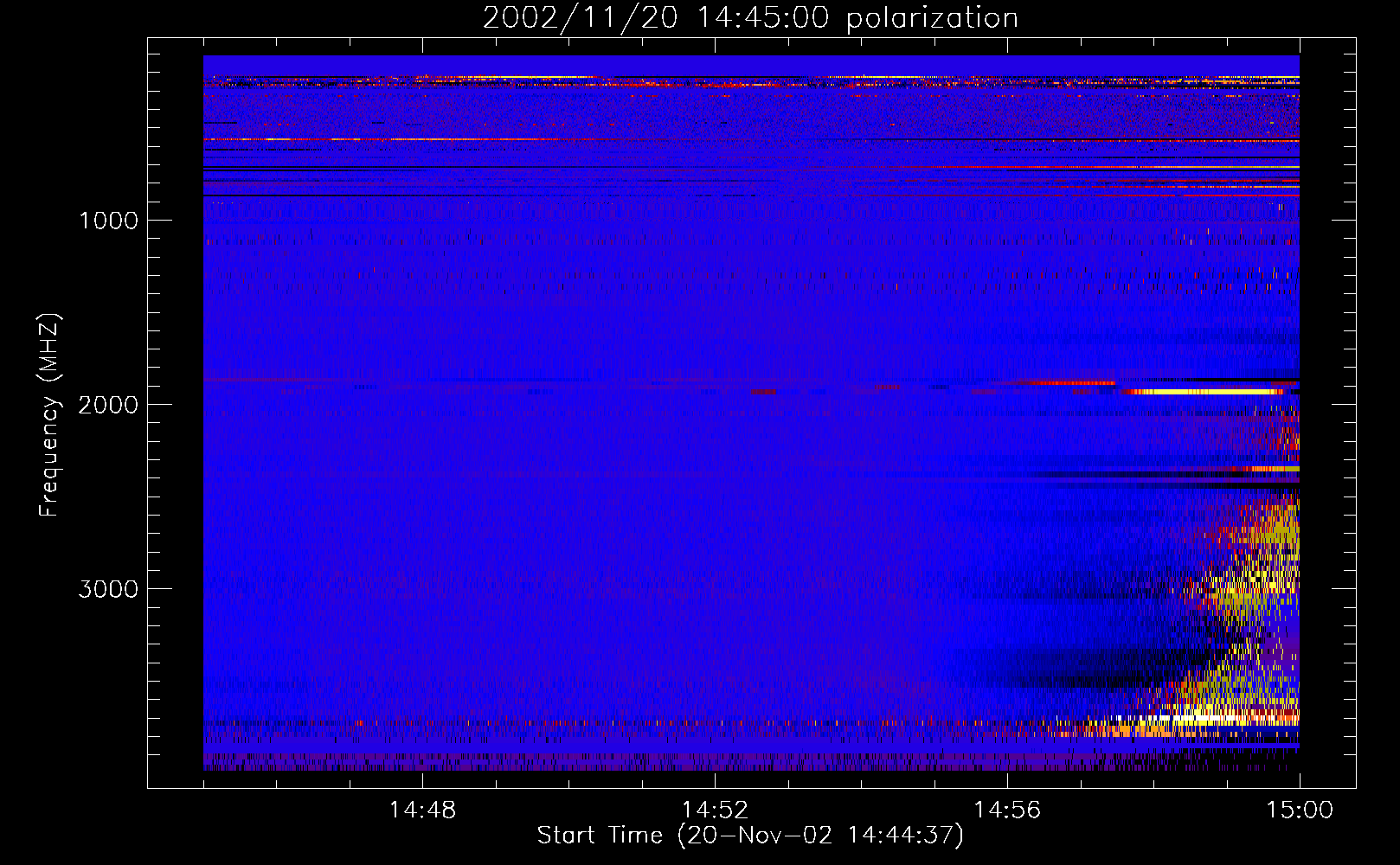This screenshot has width=1400, height=865.
Task: Click the 14:56 time tick label
Action: pyautogui.click(x=1007, y=811)
